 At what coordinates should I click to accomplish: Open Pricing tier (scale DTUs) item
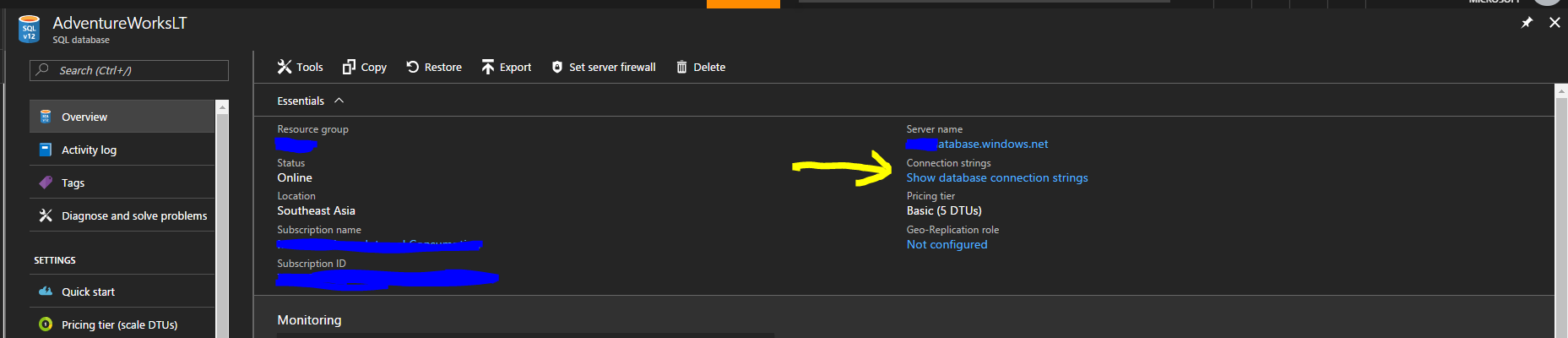pyautogui.click(x=122, y=324)
